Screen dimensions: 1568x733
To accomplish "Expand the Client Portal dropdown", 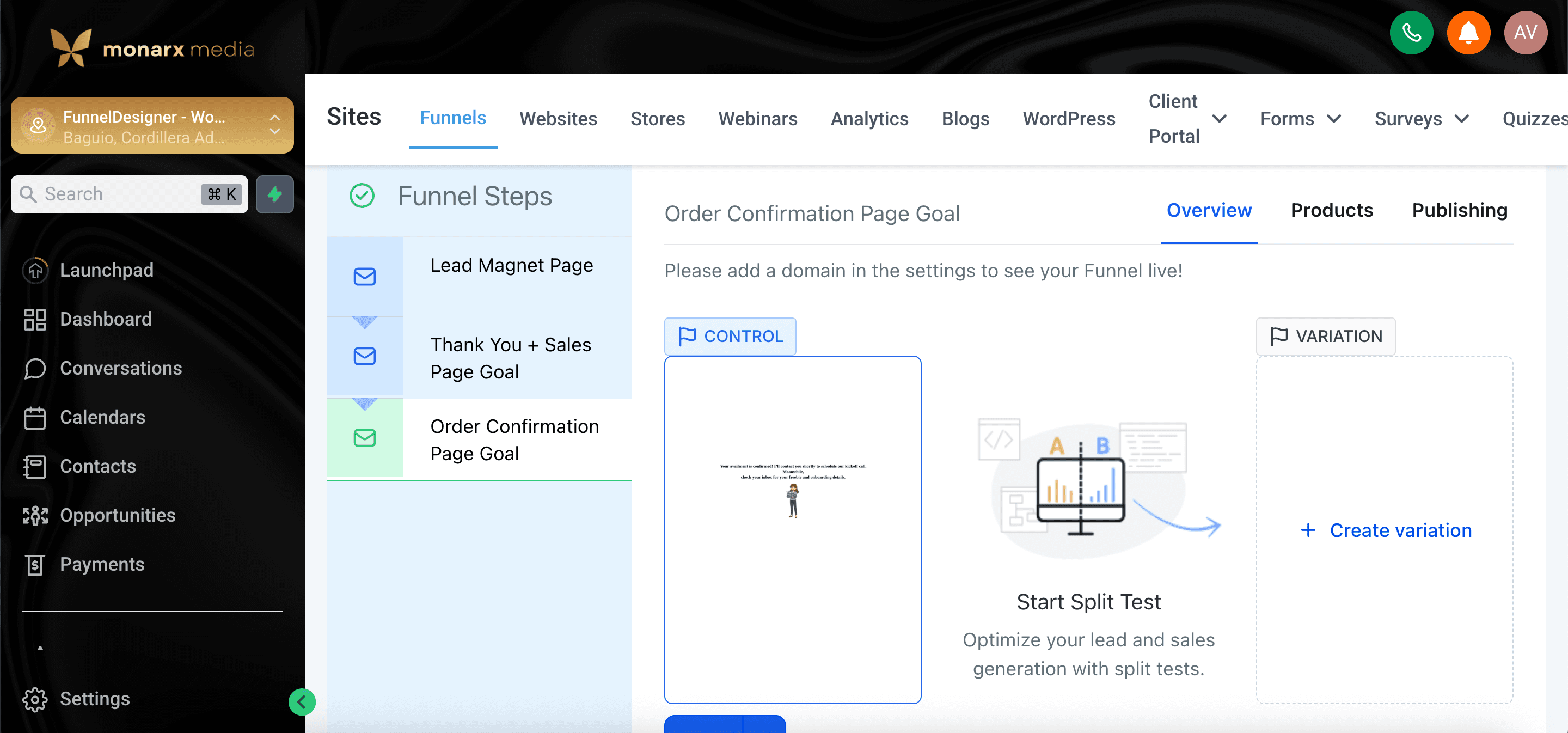I will point(1219,119).
